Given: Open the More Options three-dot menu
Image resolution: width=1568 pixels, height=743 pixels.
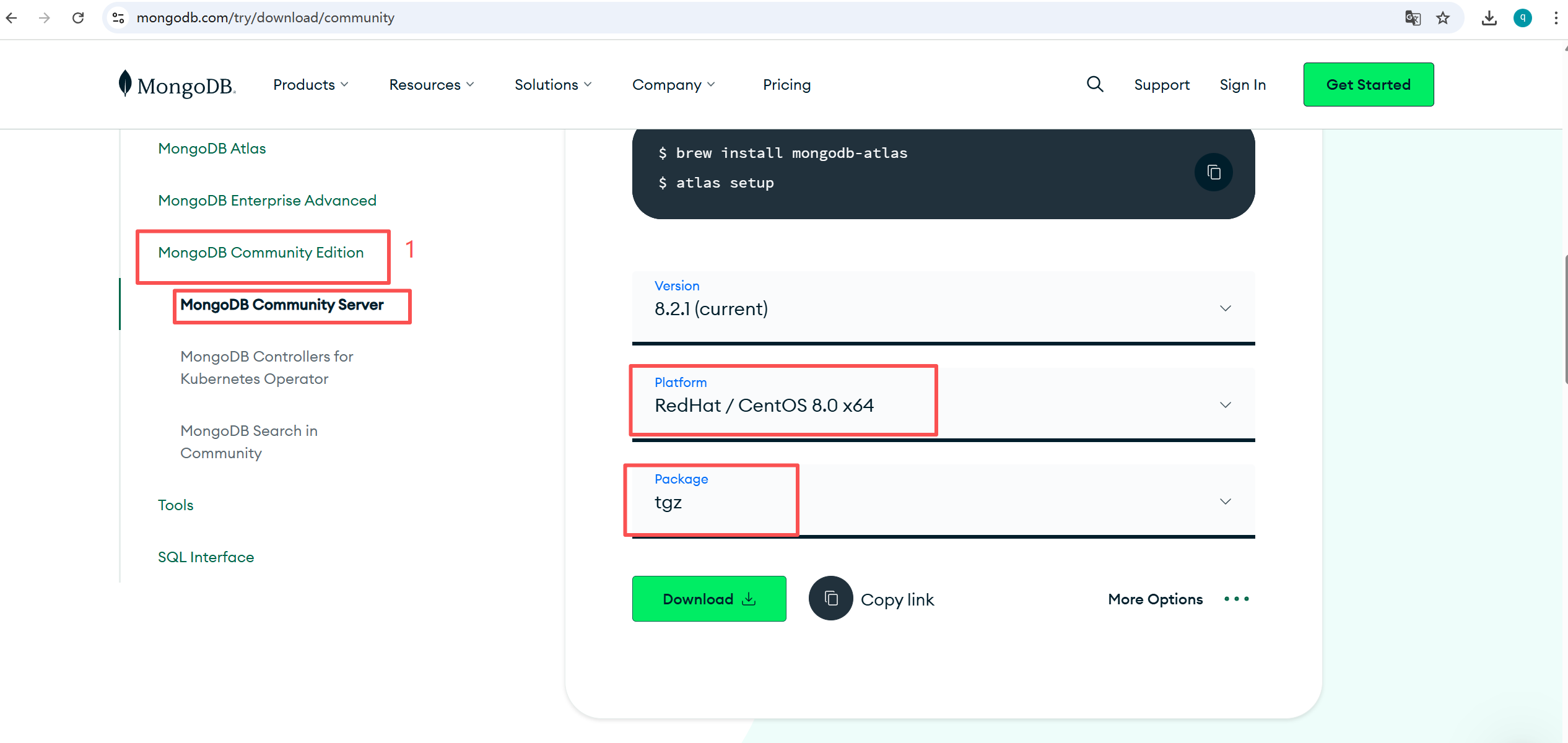Looking at the screenshot, I should (x=1236, y=599).
